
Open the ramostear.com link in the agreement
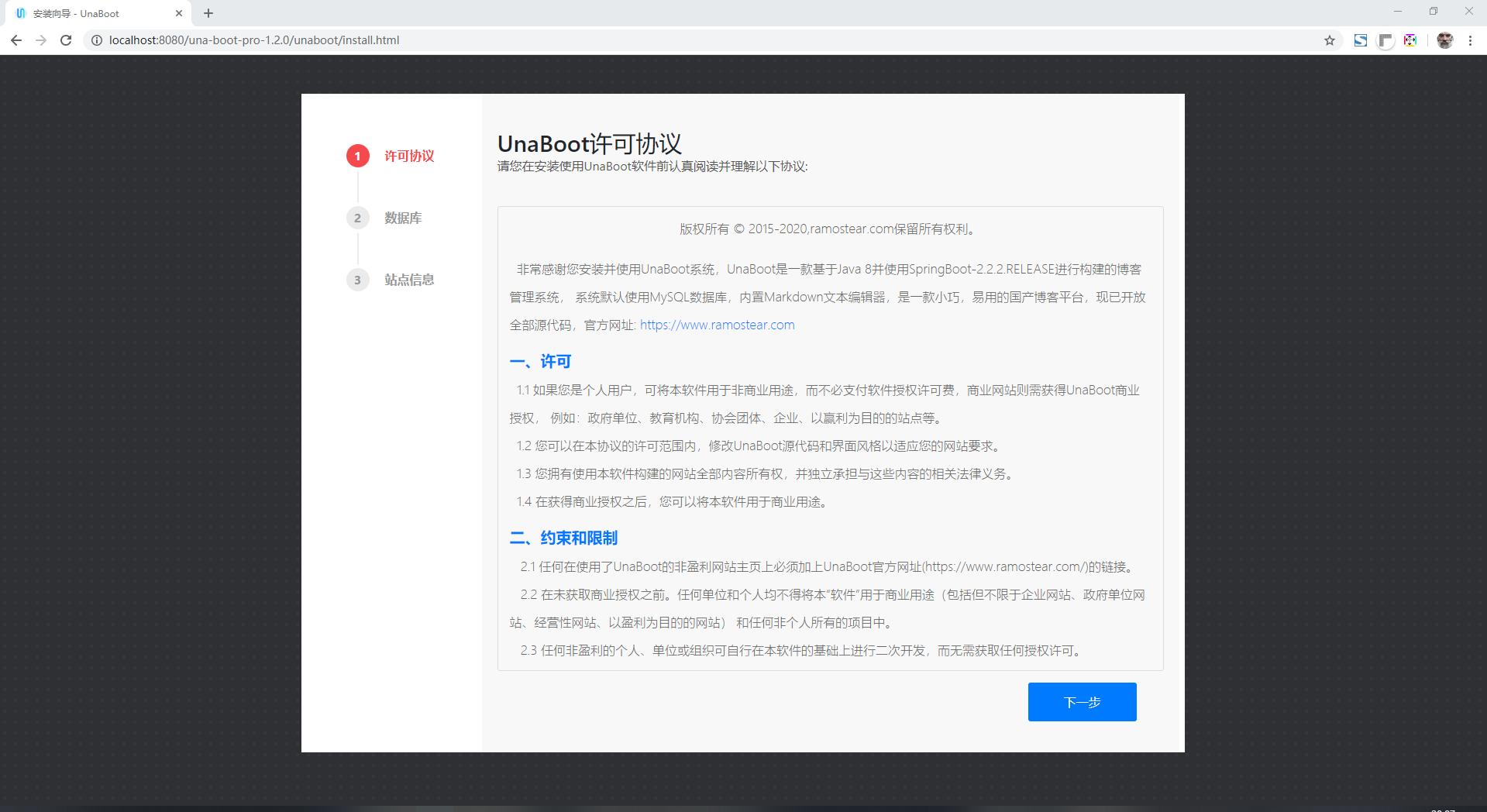[716, 325]
